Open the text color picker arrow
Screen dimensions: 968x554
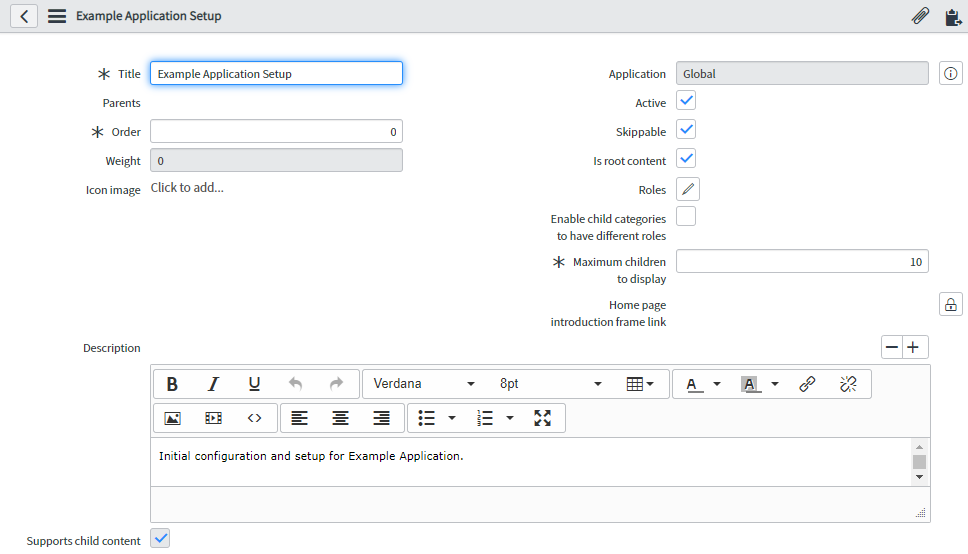716,384
